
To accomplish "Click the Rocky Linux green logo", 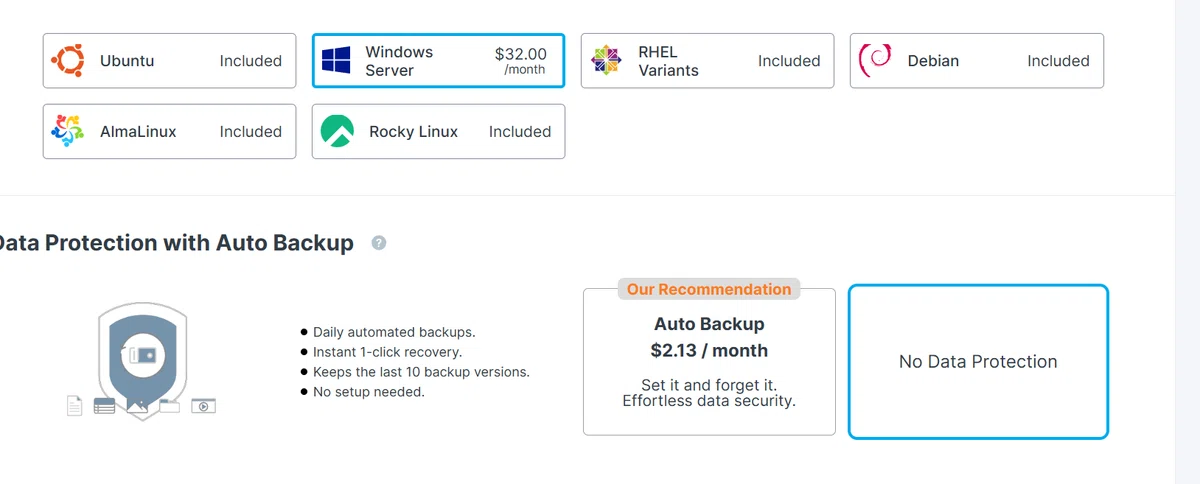I will click(x=336, y=131).
